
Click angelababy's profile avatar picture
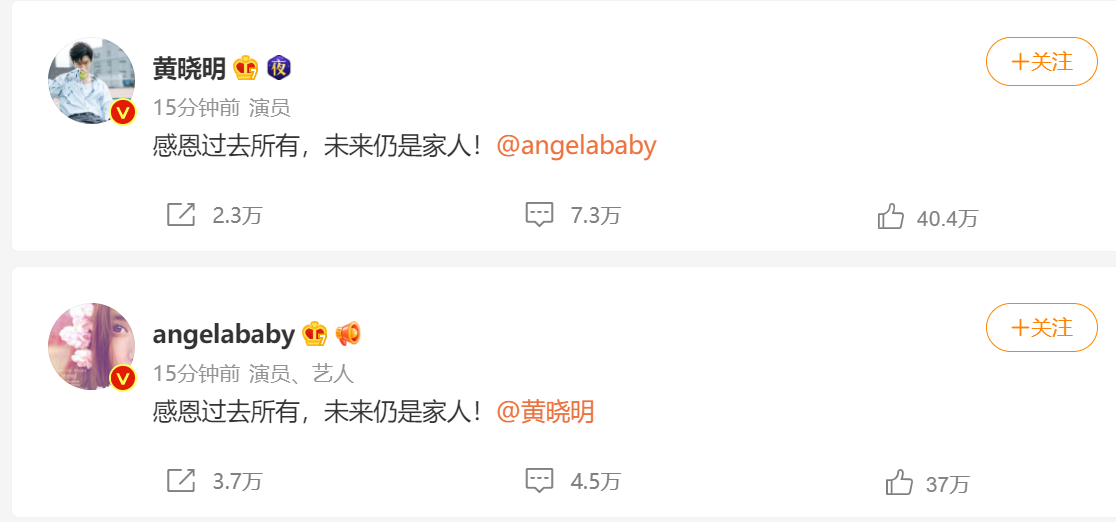tap(91, 347)
